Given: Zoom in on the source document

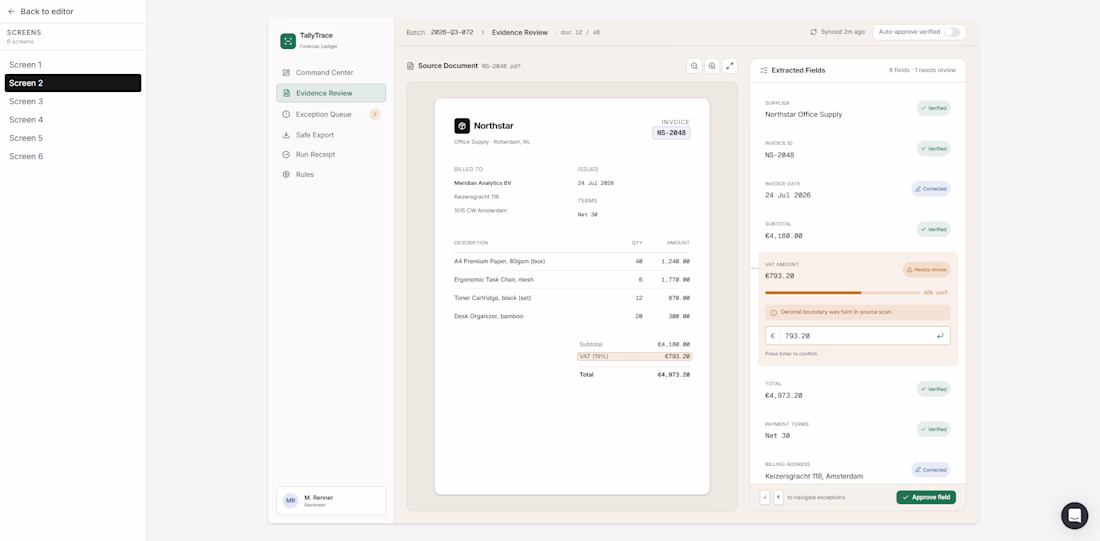Looking at the screenshot, I should [x=712, y=66].
